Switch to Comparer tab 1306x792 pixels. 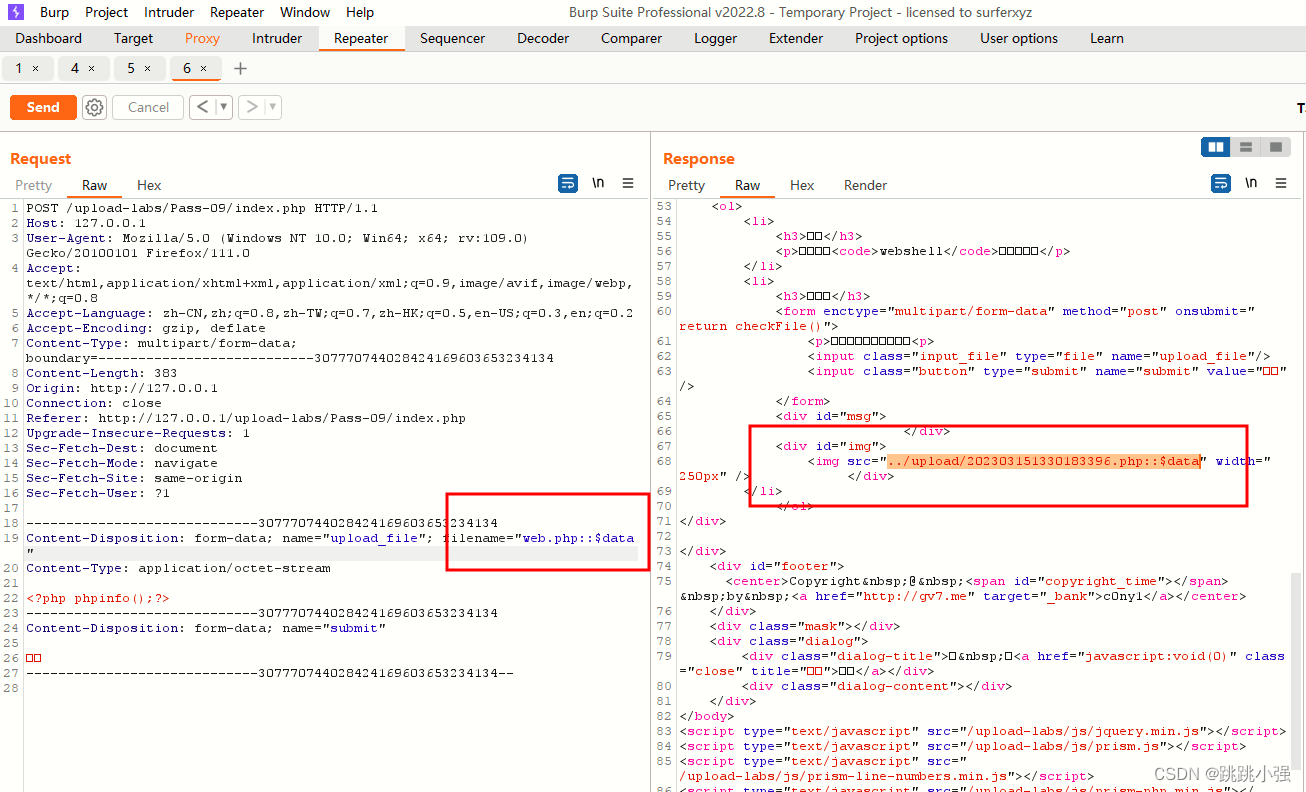click(631, 38)
